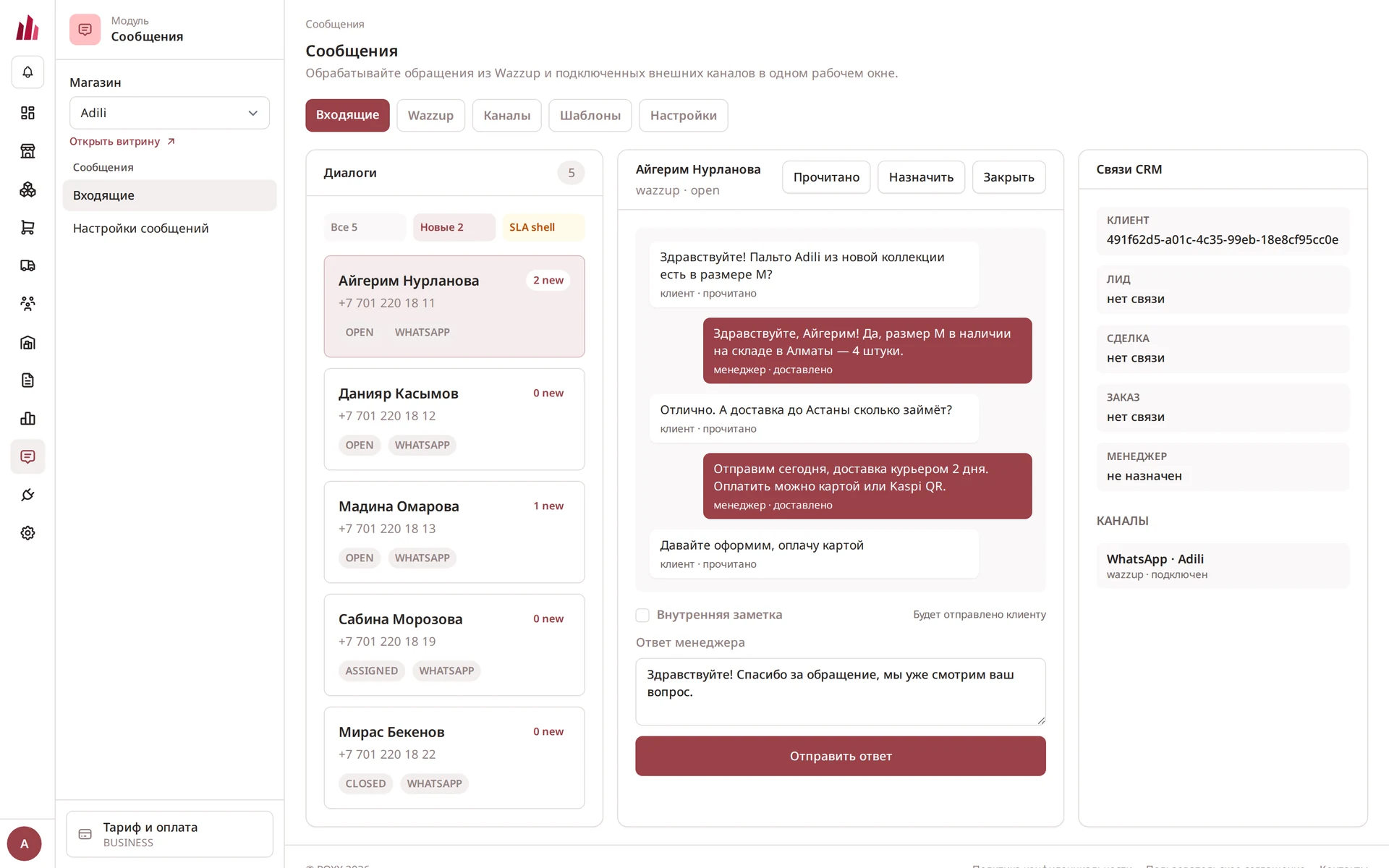
Task: Click the ASSIGNED status tag
Action: click(x=371, y=671)
